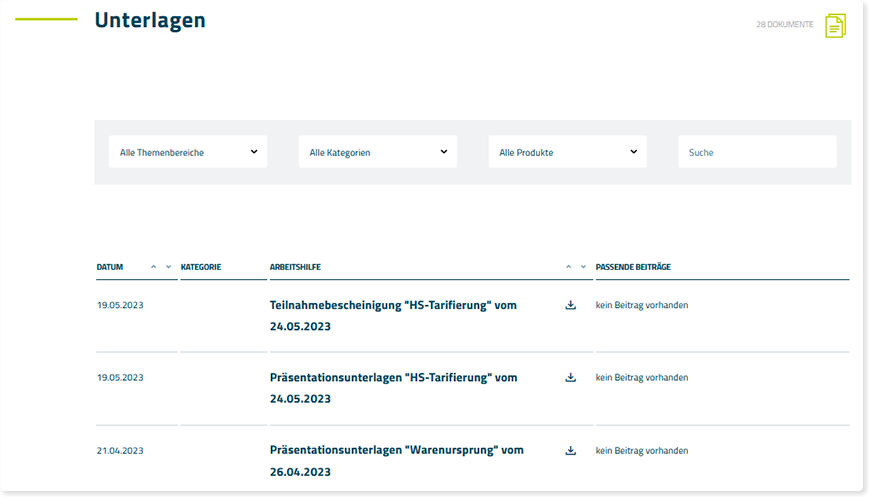
Task: Click the documents icon beside 28 Dokumente
Action: click(x=835, y=25)
